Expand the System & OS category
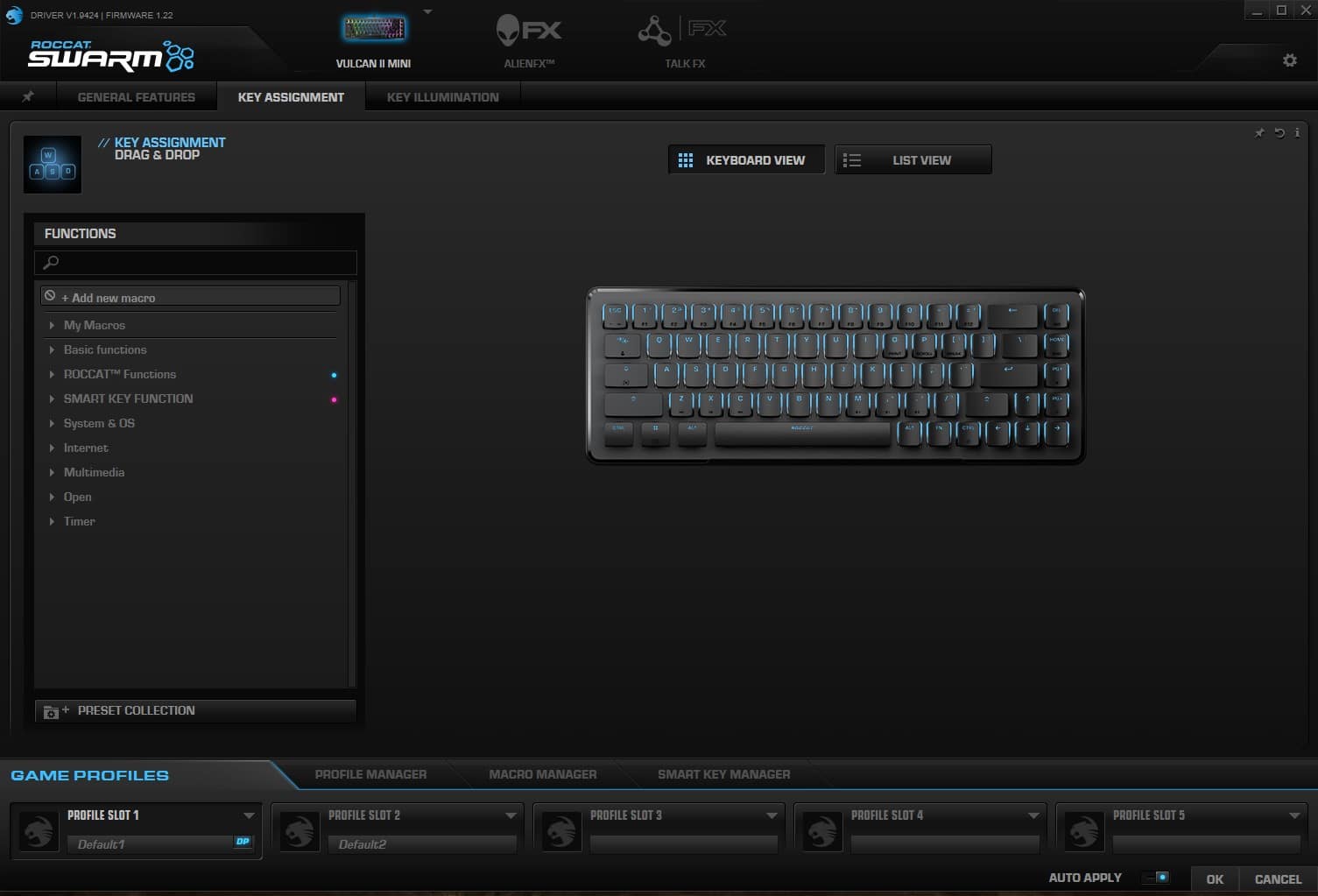The image size is (1318, 896). point(53,423)
